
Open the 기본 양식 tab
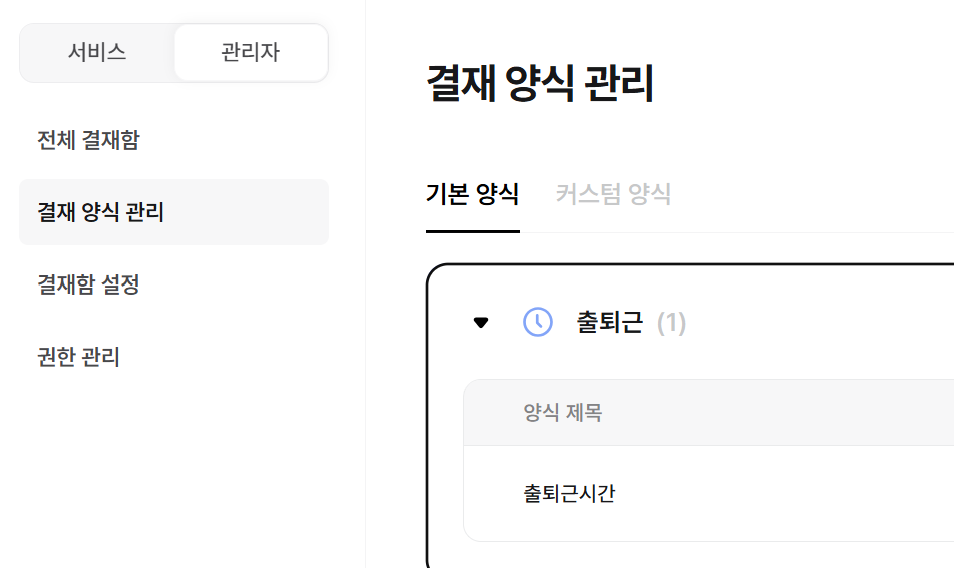click(472, 195)
